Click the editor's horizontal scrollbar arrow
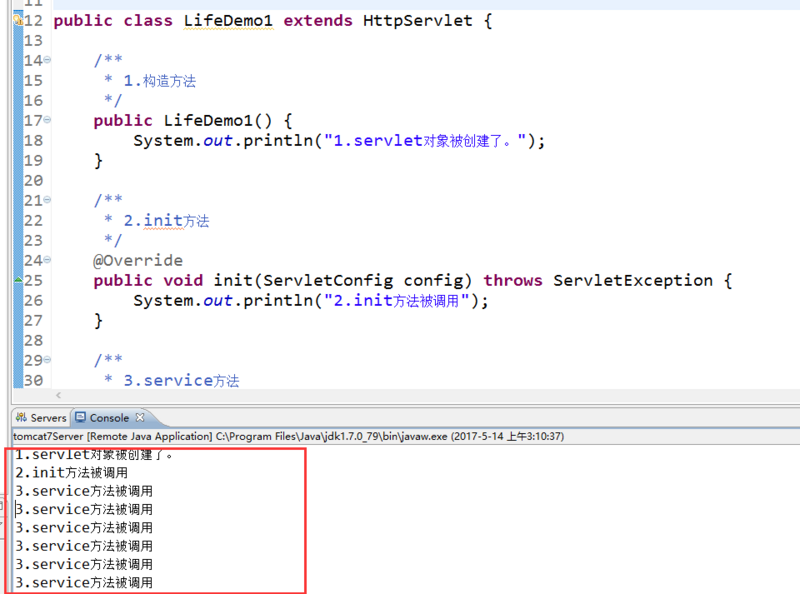 coord(57,396)
